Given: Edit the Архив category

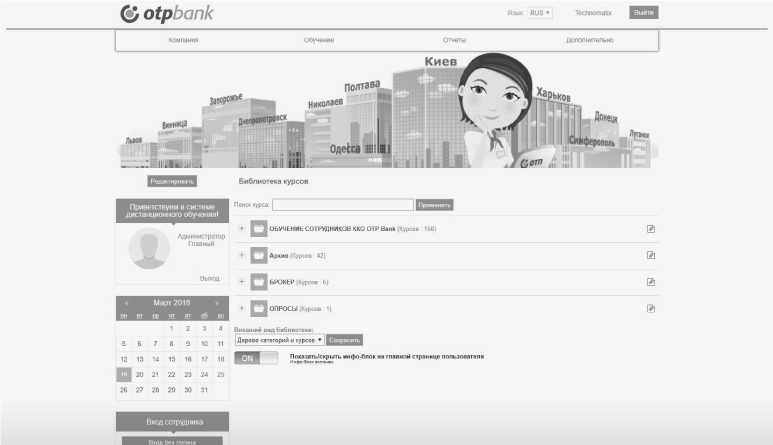Looking at the screenshot, I should [651, 255].
